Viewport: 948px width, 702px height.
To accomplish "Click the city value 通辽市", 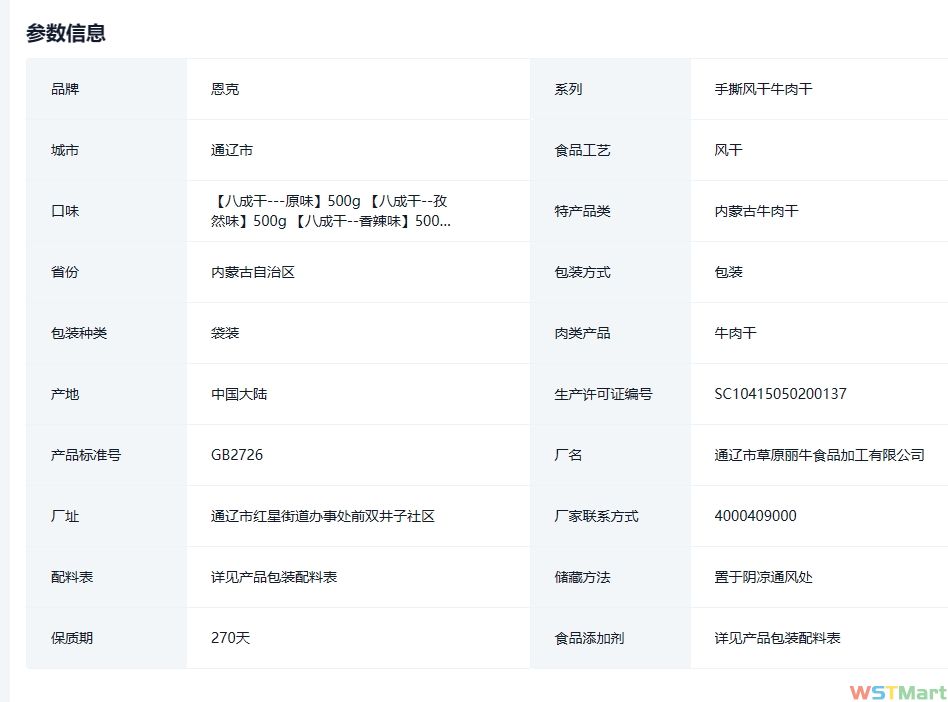I will 232,150.
